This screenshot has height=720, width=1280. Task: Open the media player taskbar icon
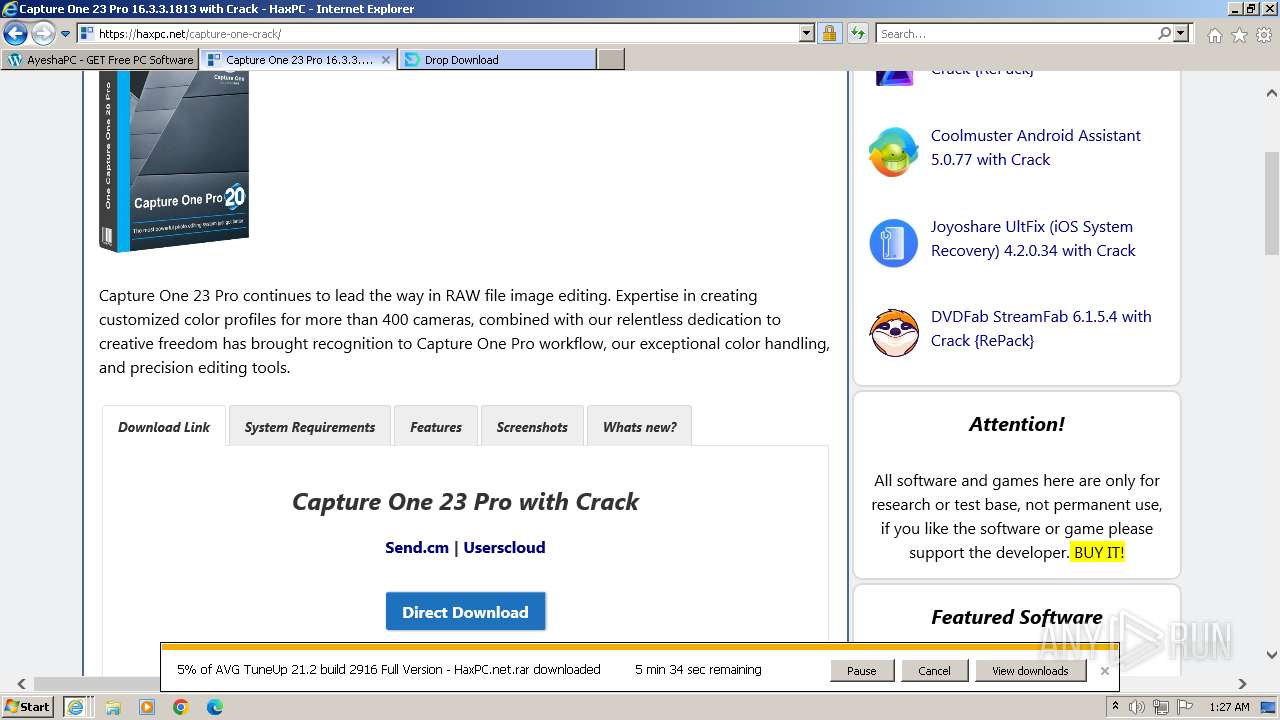(x=147, y=707)
